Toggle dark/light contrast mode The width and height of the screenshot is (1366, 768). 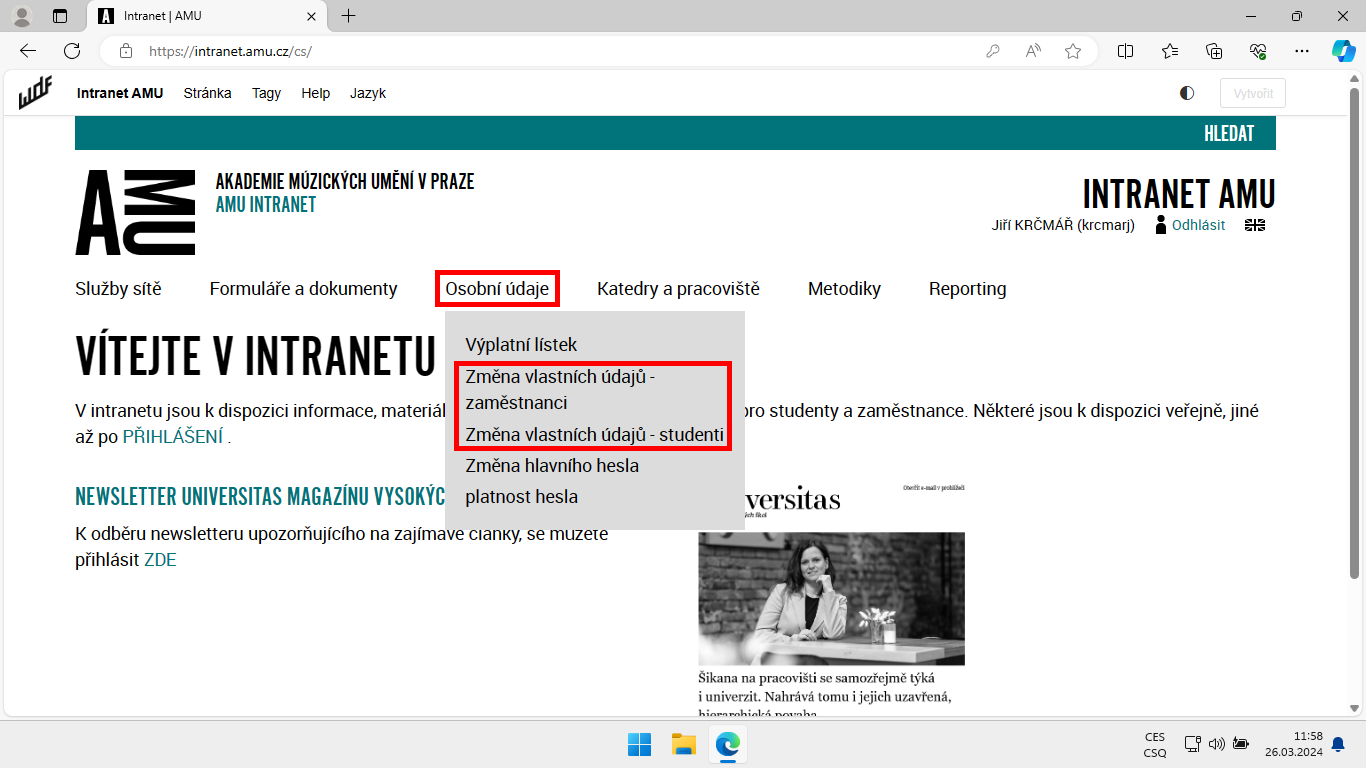pos(1187,93)
